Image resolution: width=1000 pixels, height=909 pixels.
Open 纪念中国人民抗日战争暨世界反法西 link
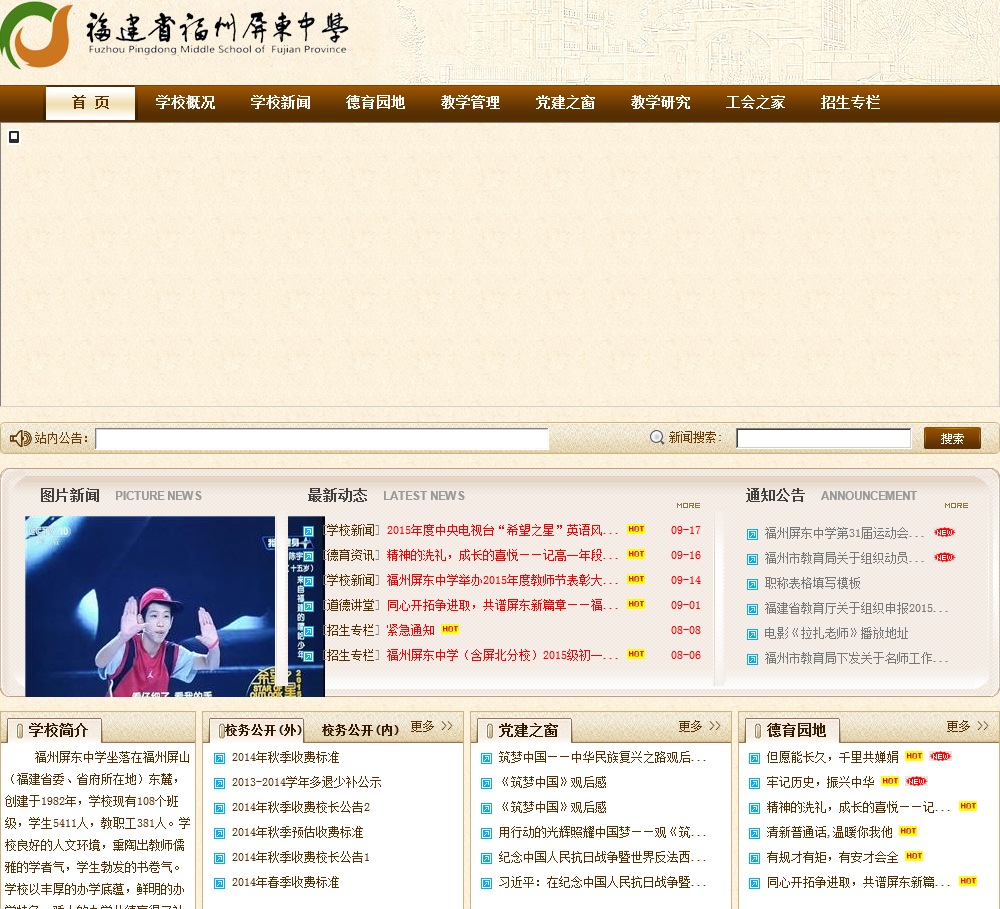pos(602,857)
